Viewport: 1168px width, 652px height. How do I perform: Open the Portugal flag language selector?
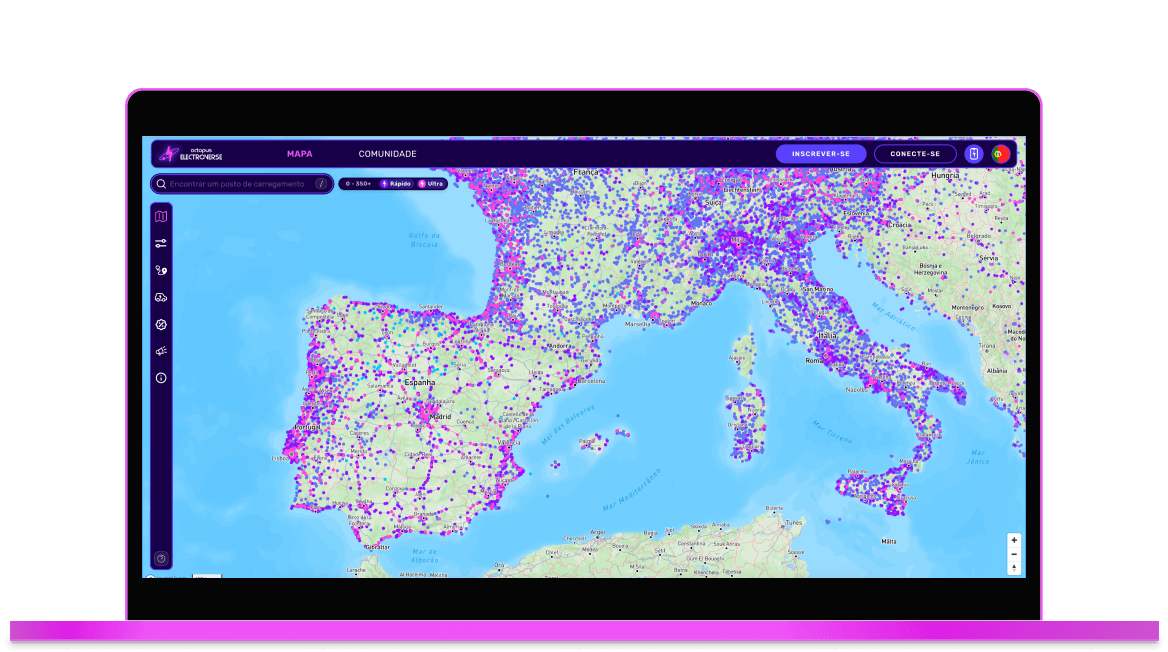point(1002,153)
